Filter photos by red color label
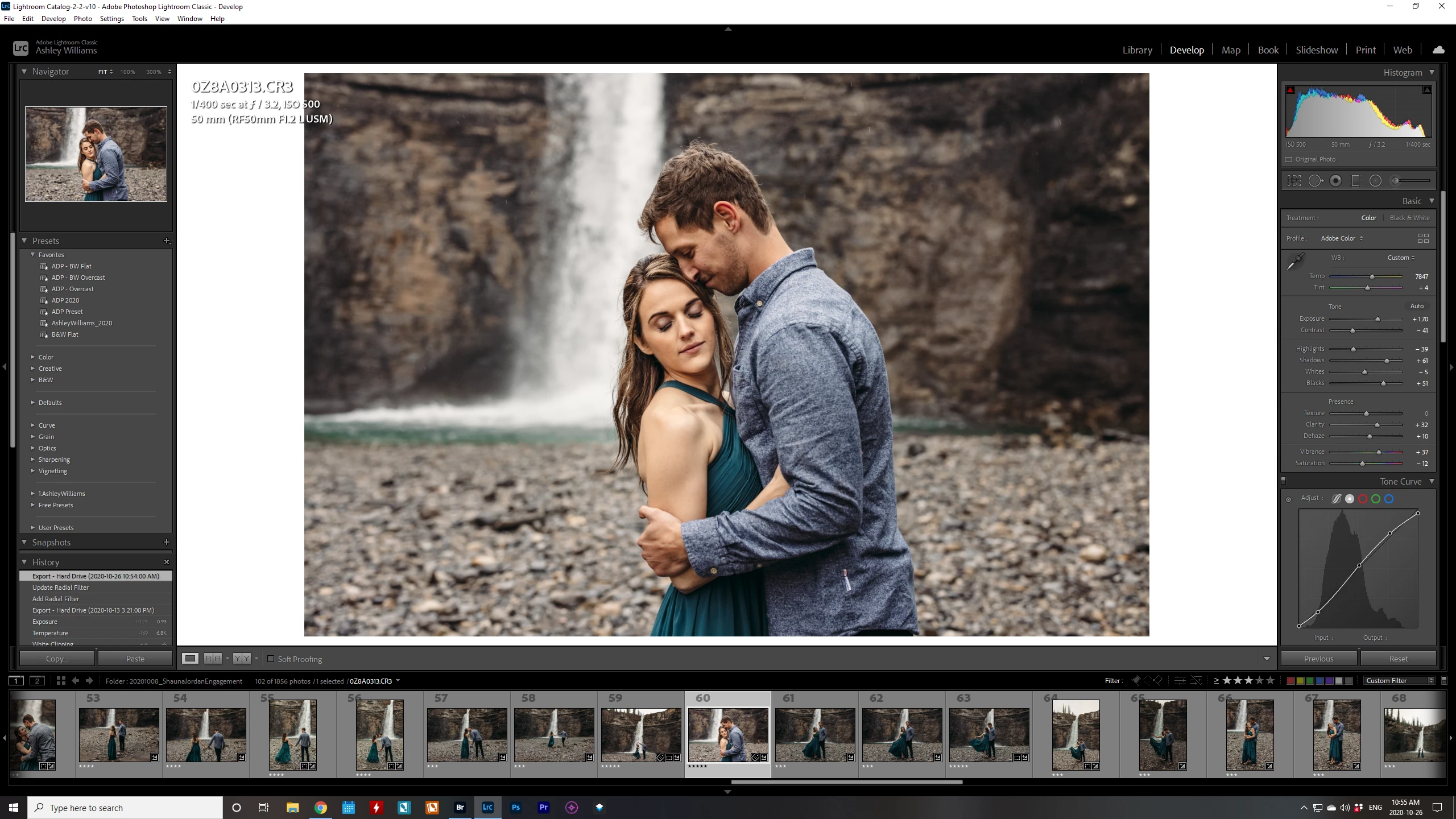Image resolution: width=1456 pixels, height=819 pixels. coord(1290,681)
